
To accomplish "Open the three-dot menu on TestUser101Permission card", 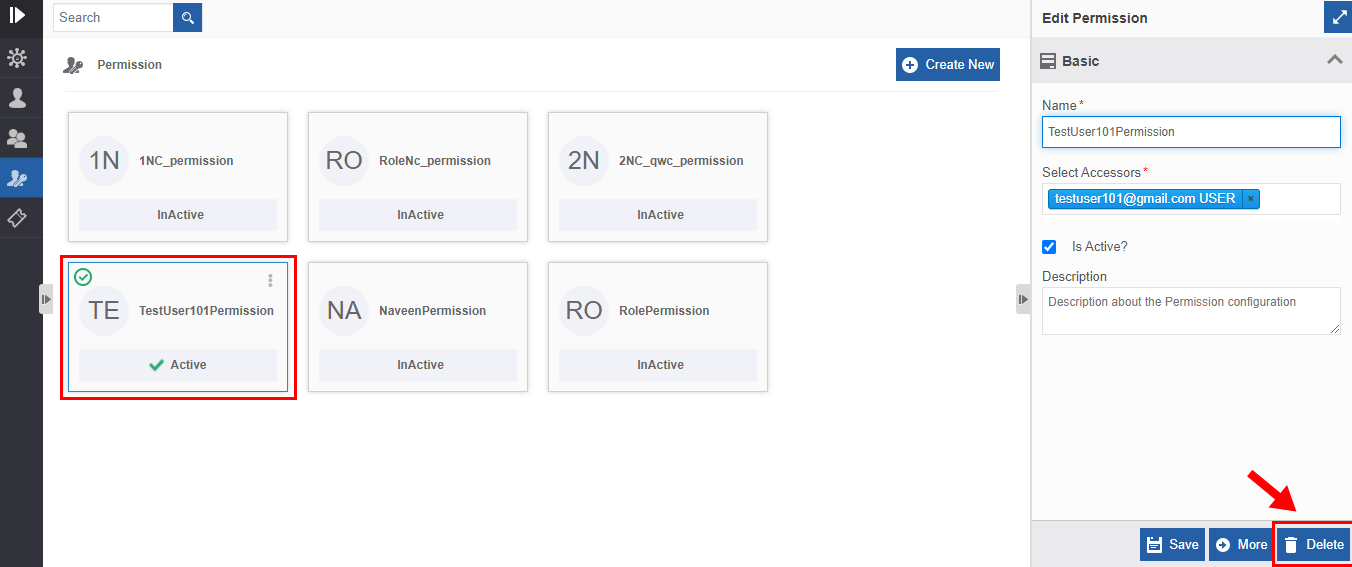I will [x=270, y=281].
